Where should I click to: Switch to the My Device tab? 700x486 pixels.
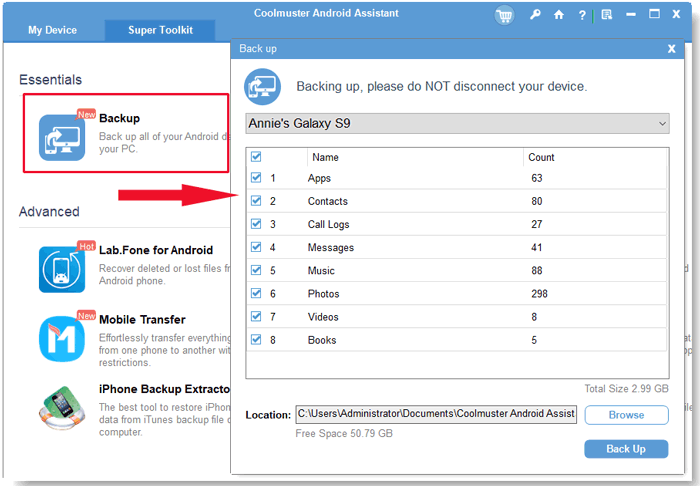tap(52, 30)
